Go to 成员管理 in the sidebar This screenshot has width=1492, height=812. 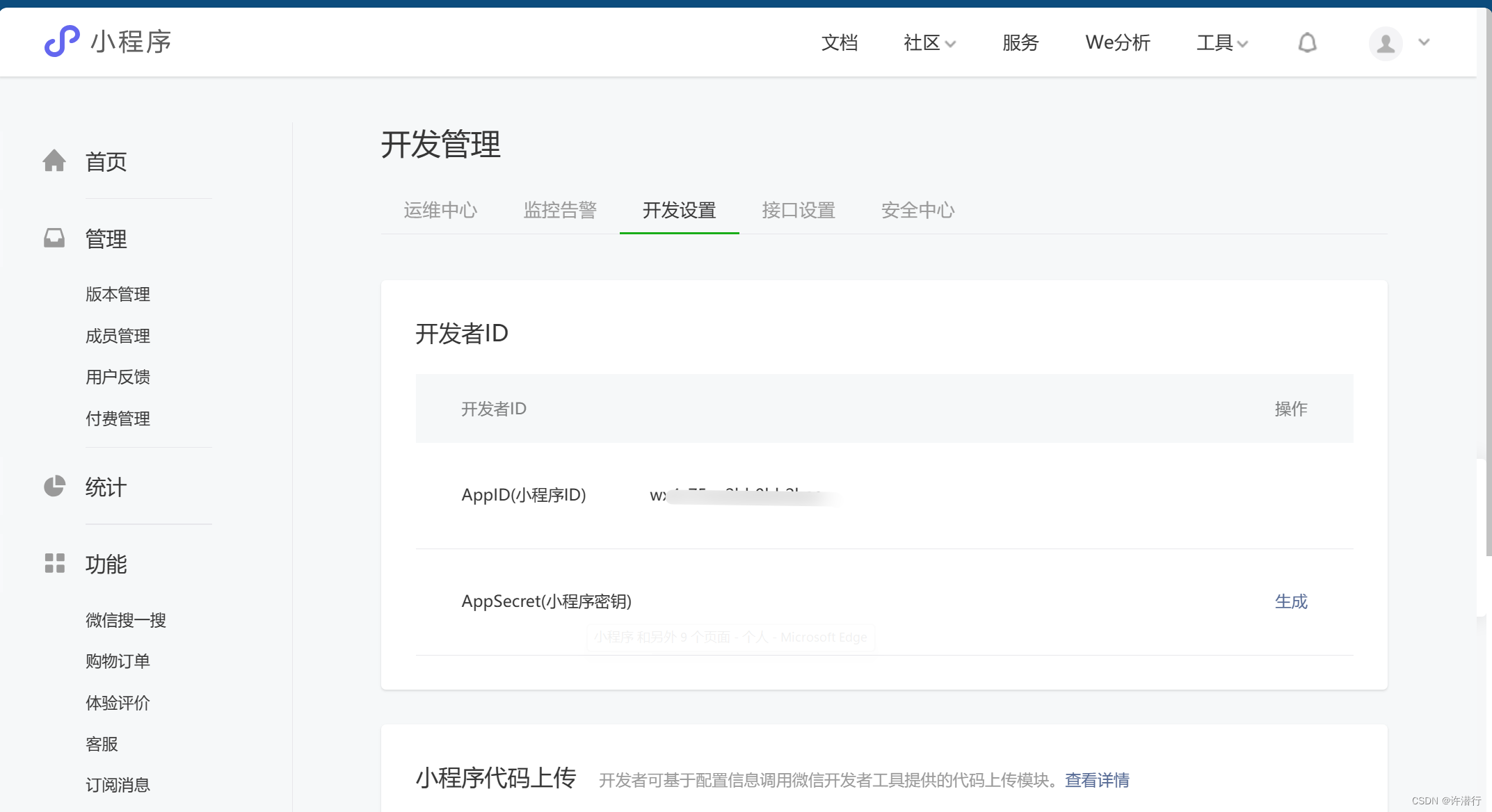(x=118, y=336)
